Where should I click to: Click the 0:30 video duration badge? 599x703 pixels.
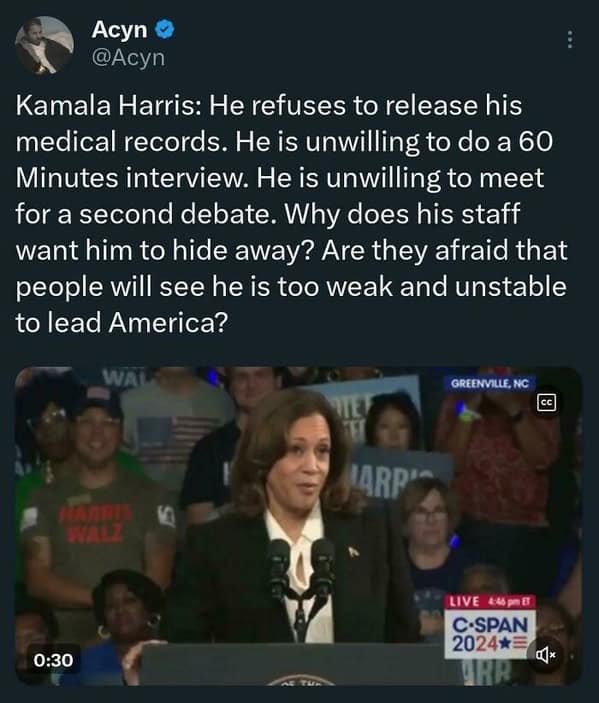click(53, 660)
